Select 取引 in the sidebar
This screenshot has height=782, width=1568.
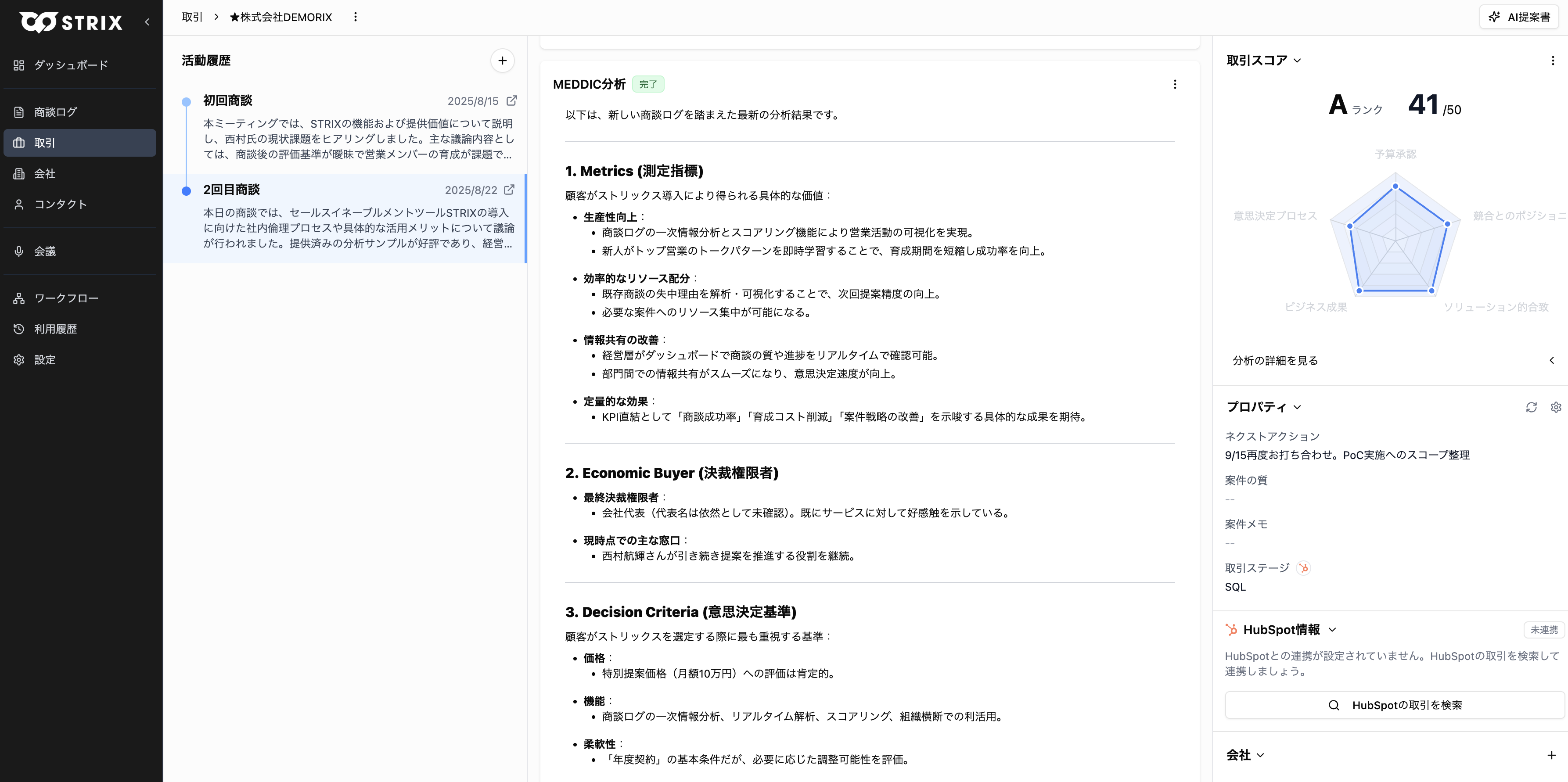click(80, 143)
